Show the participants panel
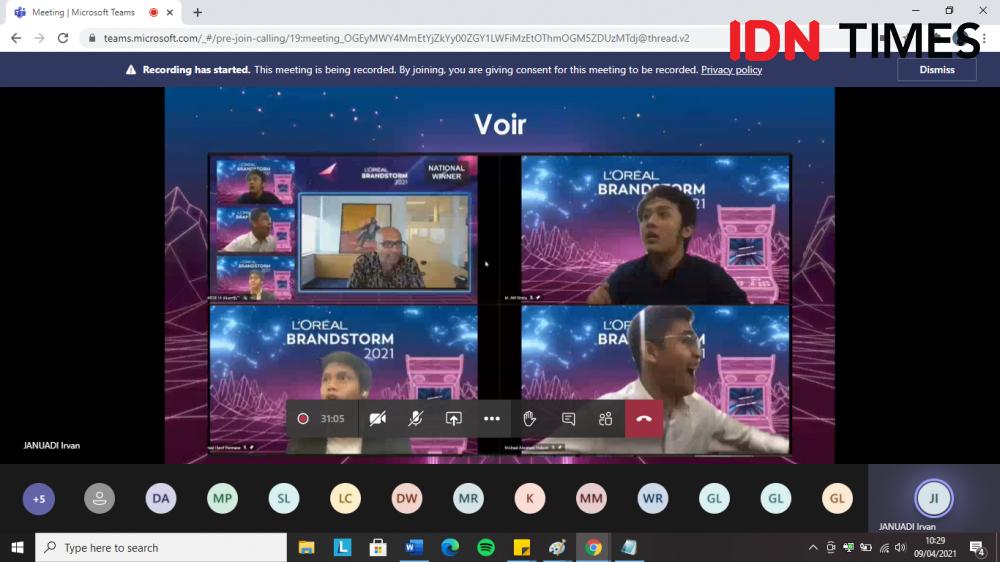The width and height of the screenshot is (1000, 562). 605,419
